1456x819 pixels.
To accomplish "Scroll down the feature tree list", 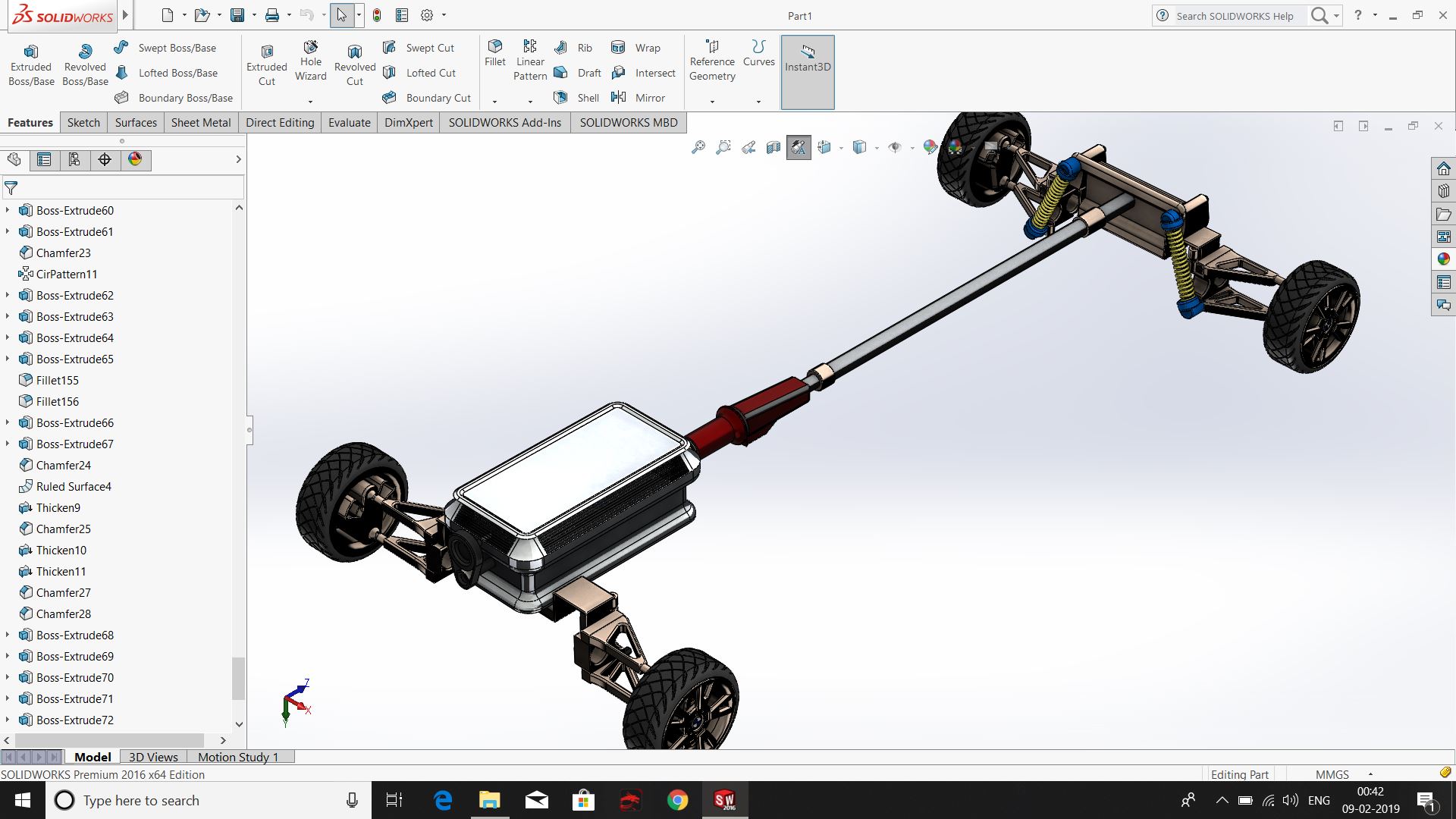I will pos(239,723).
